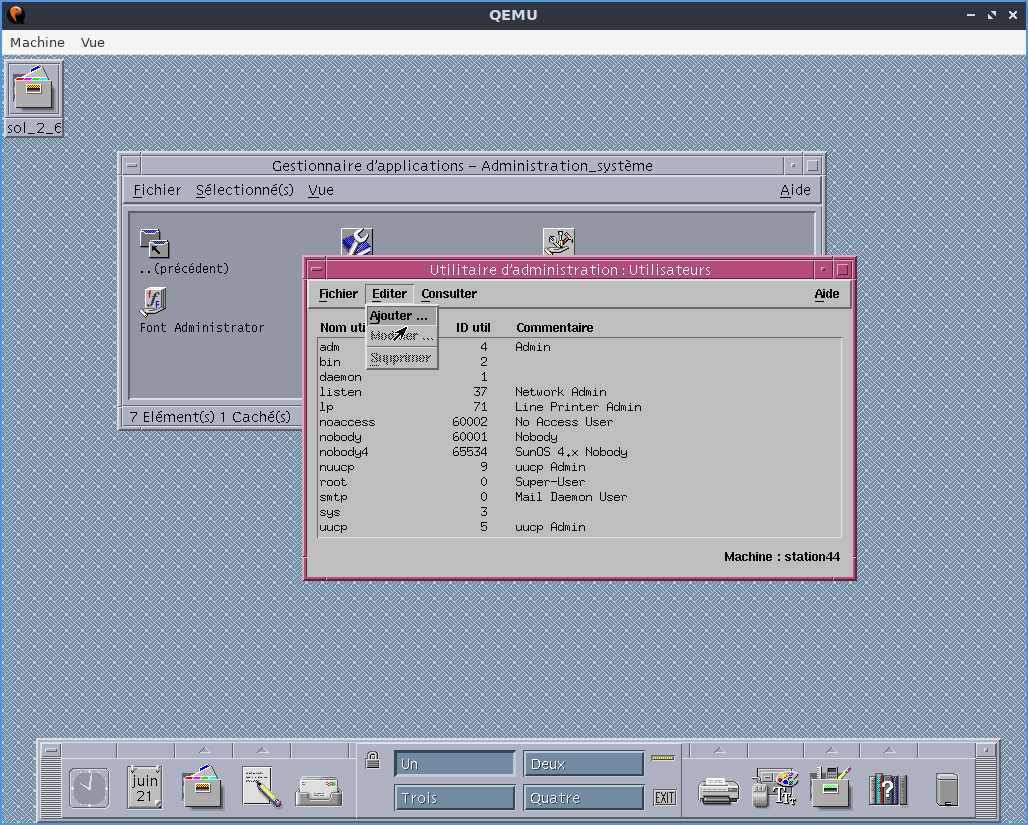Switch to workspace Deux
1028x825 pixels.
pyautogui.click(x=583, y=763)
